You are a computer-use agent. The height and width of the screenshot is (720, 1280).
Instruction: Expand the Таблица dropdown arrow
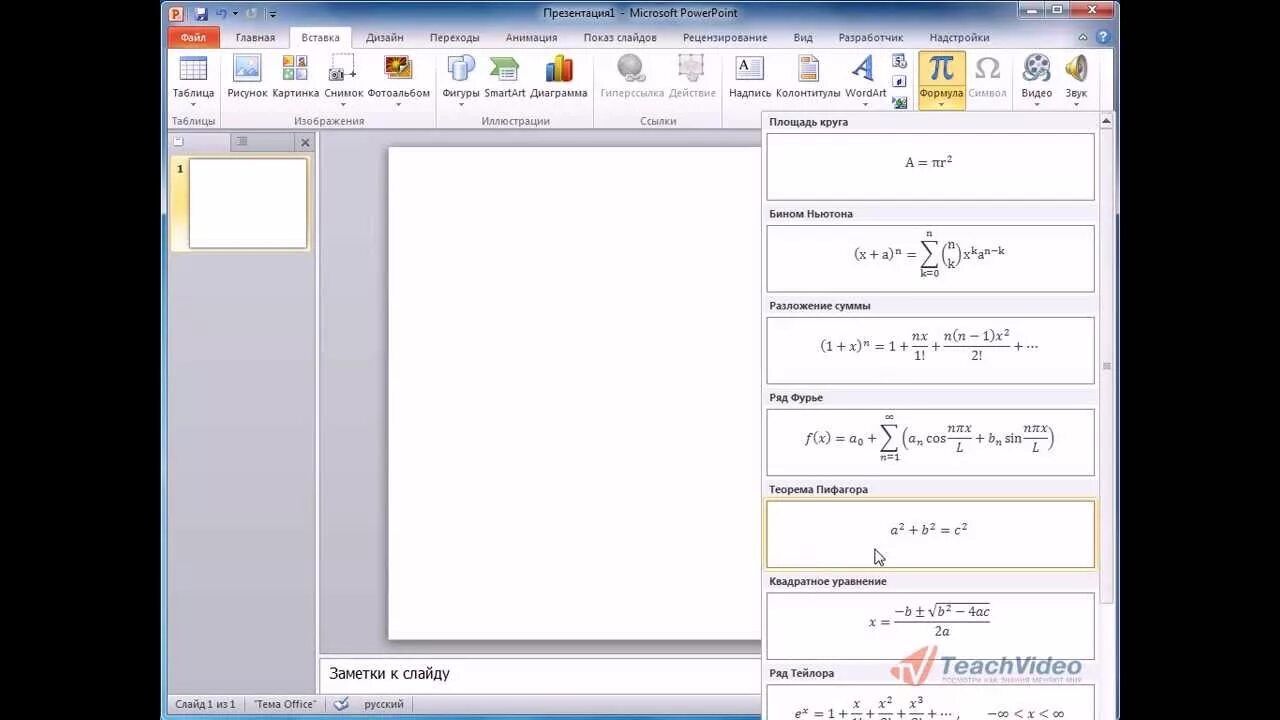tap(193, 104)
